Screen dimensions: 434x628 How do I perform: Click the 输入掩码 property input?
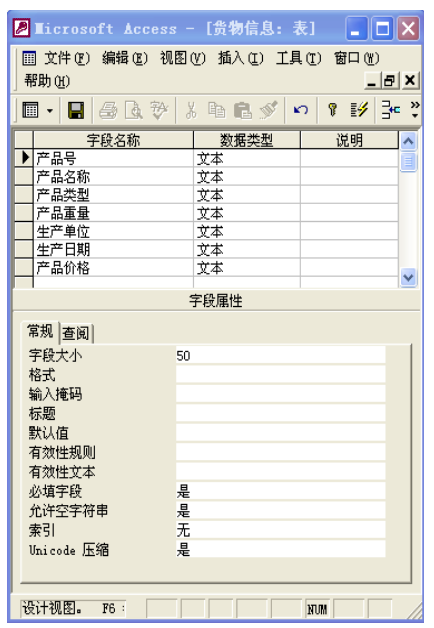tap(281, 394)
